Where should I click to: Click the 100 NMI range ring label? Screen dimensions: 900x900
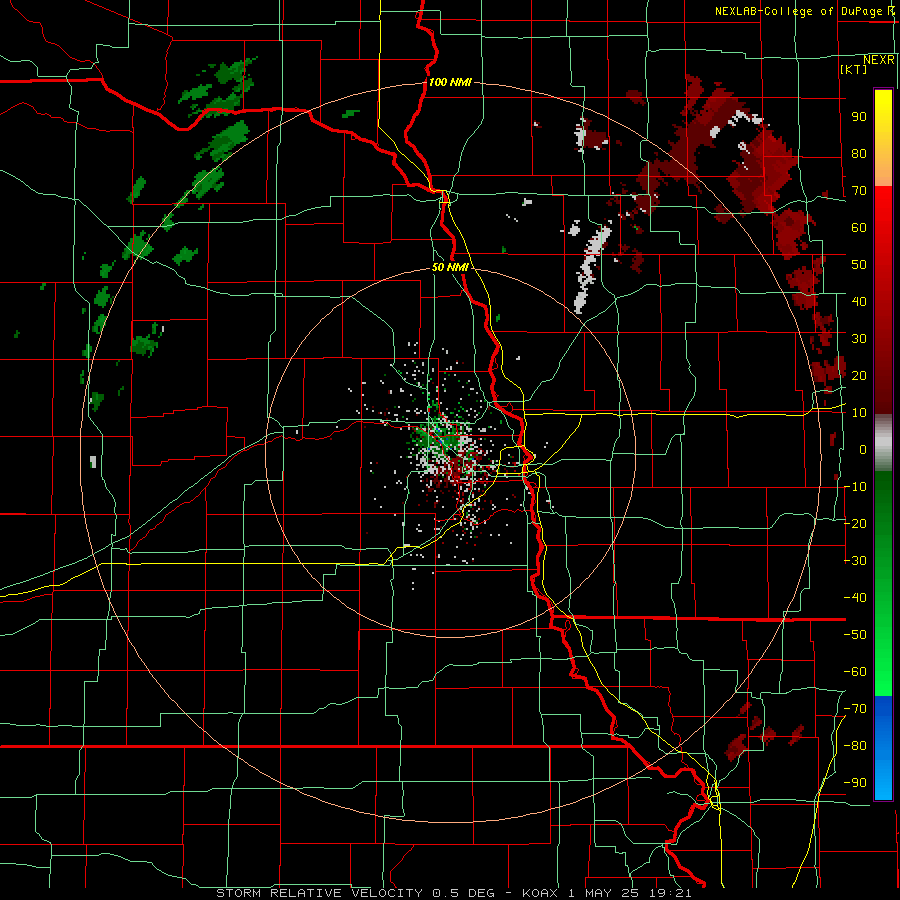pos(450,82)
